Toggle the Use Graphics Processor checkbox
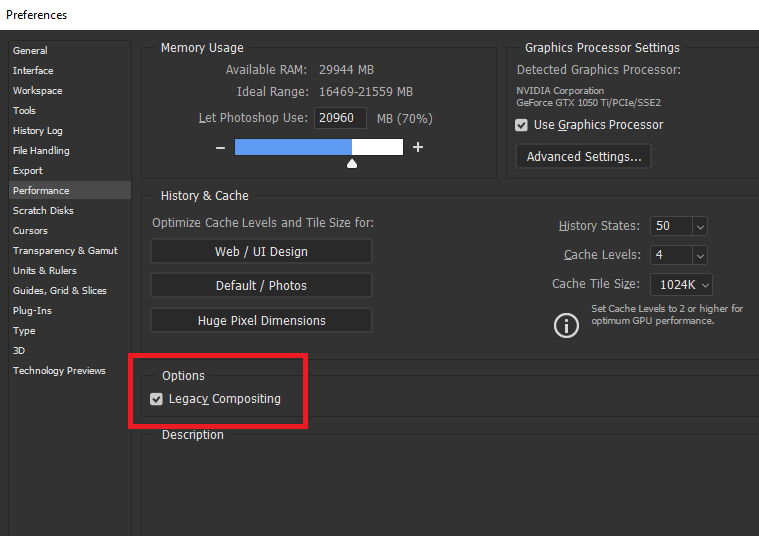Viewport: 759px width, 536px height. coord(521,125)
